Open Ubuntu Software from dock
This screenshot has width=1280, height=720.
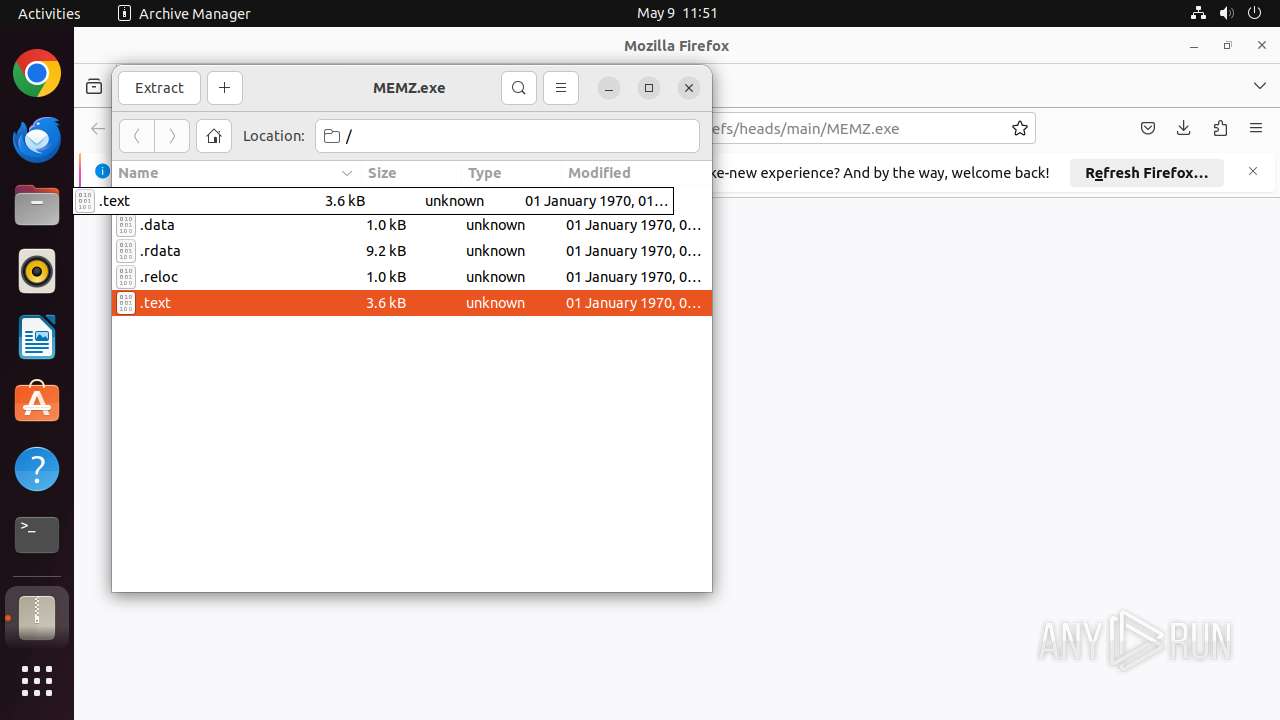37,403
